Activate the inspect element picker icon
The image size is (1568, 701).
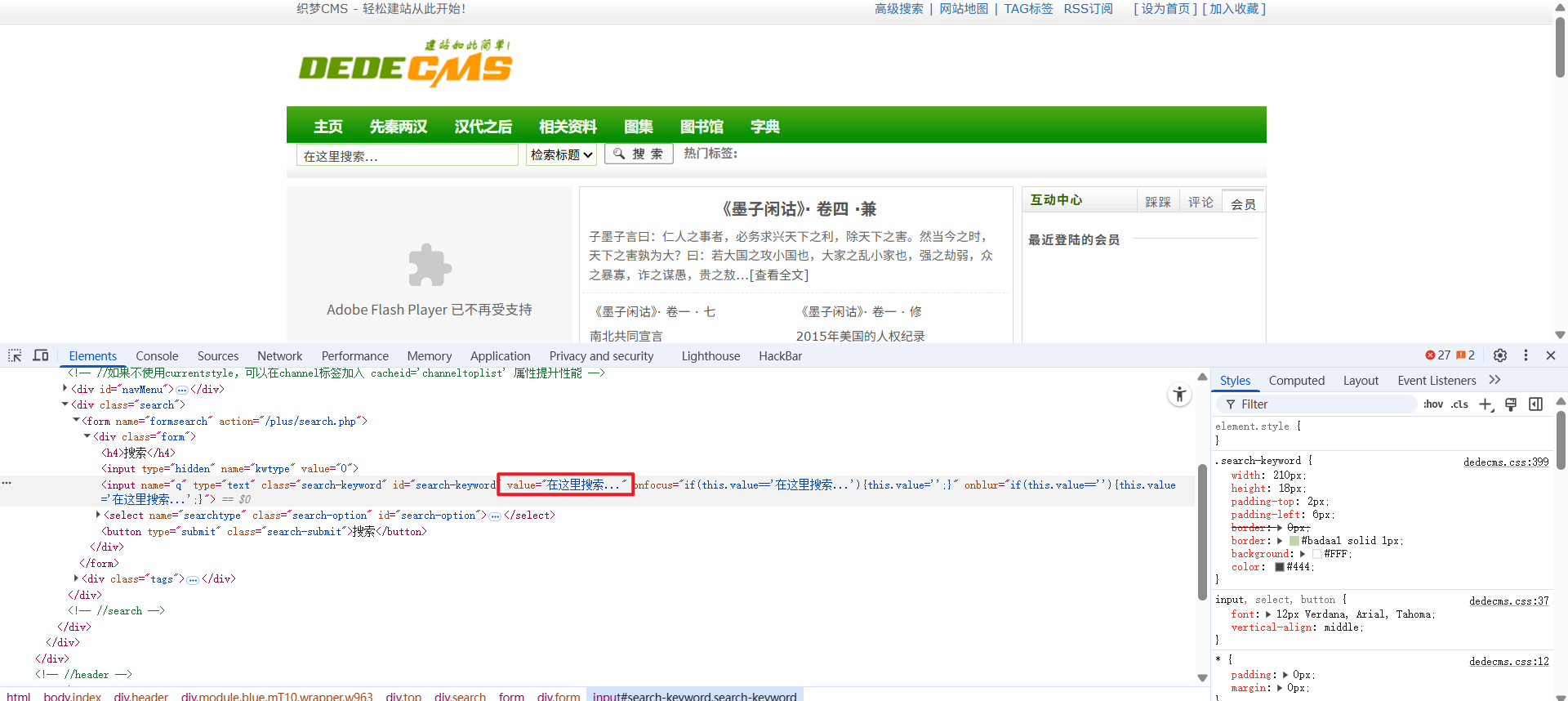(x=15, y=355)
